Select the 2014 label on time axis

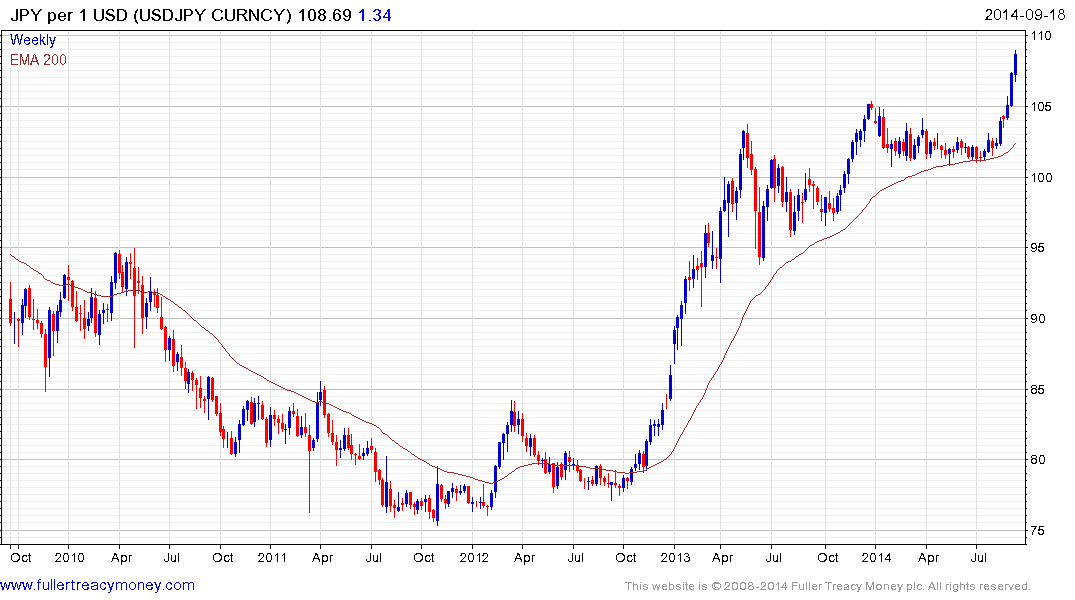click(x=876, y=557)
